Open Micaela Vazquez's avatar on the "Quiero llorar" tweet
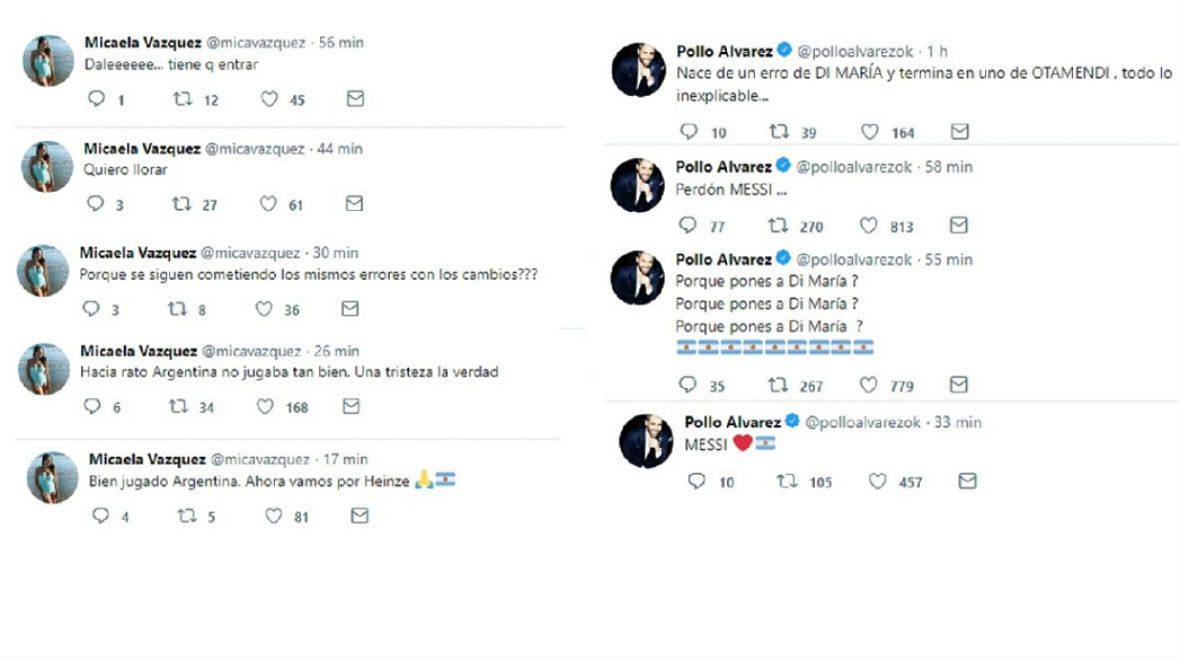The width and height of the screenshot is (1180, 660). 48,166
